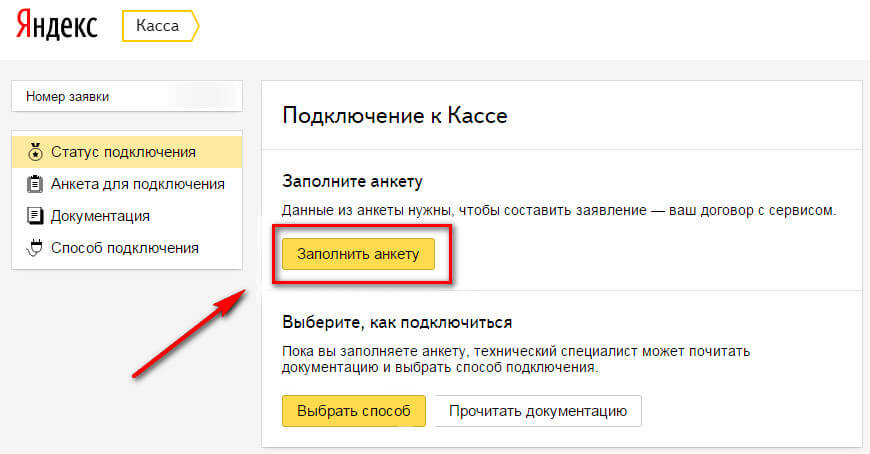870x454 pixels.
Task: Click the Номер заявки label
Action: point(68,97)
